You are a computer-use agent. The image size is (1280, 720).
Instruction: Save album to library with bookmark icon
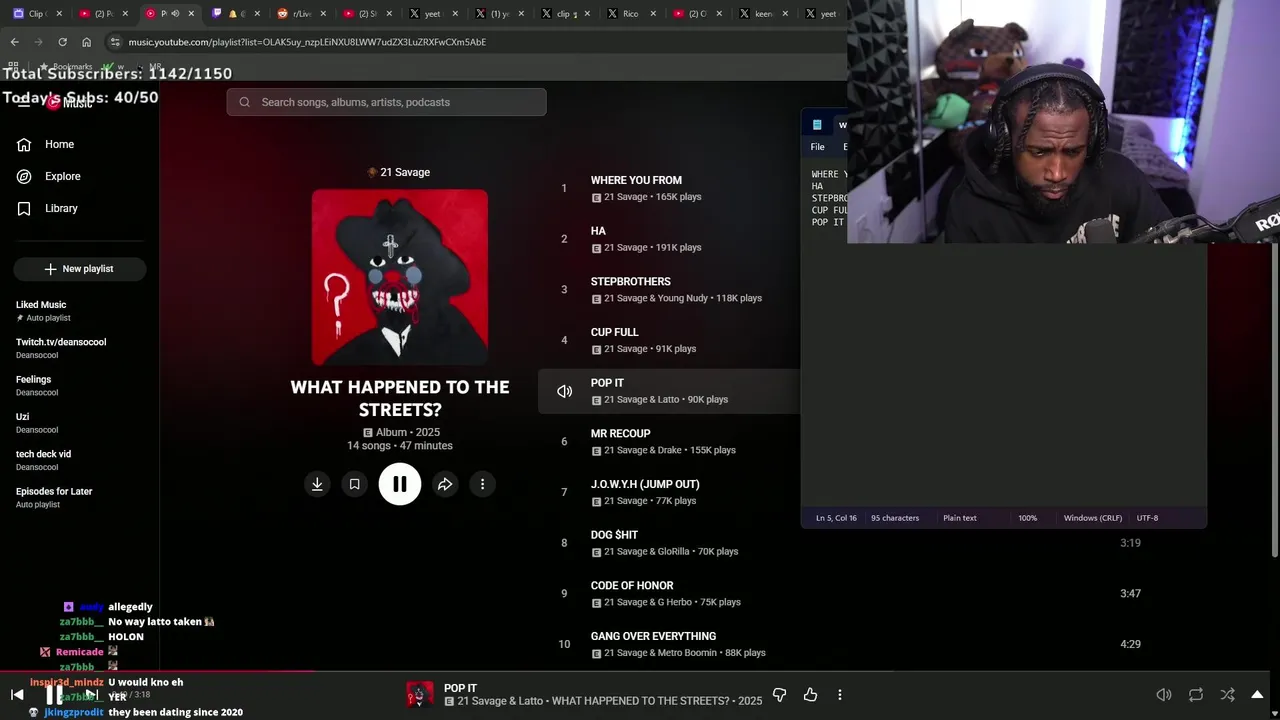(x=354, y=484)
